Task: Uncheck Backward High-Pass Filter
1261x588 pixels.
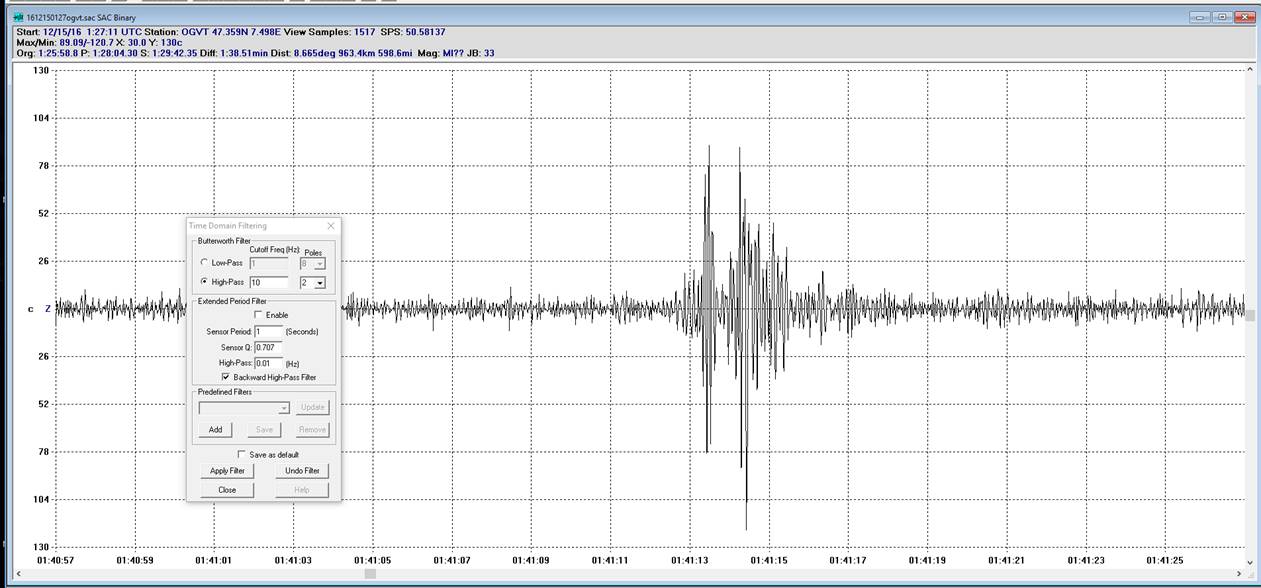Action: pos(225,377)
